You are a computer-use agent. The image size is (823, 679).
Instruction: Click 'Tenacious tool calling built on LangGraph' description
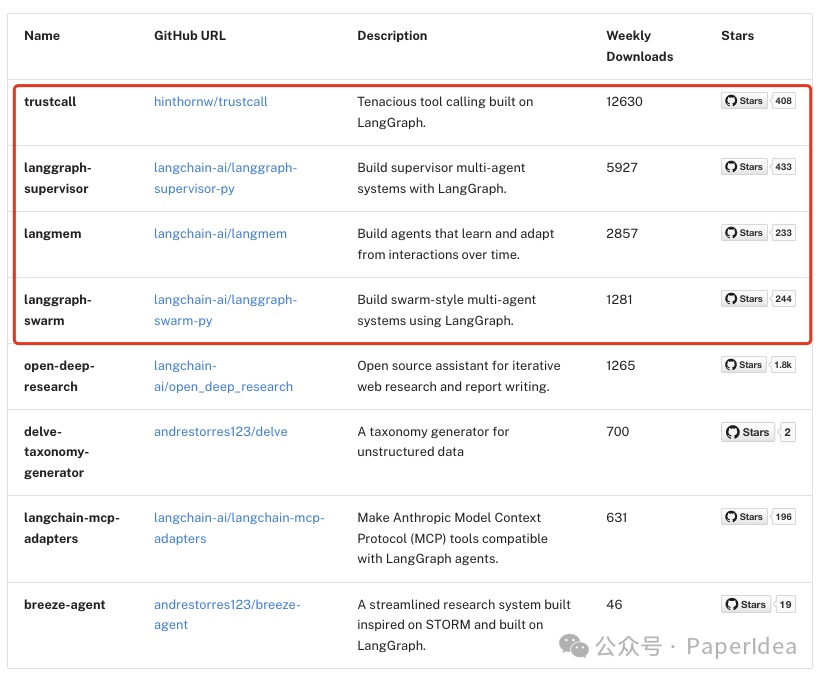point(445,112)
